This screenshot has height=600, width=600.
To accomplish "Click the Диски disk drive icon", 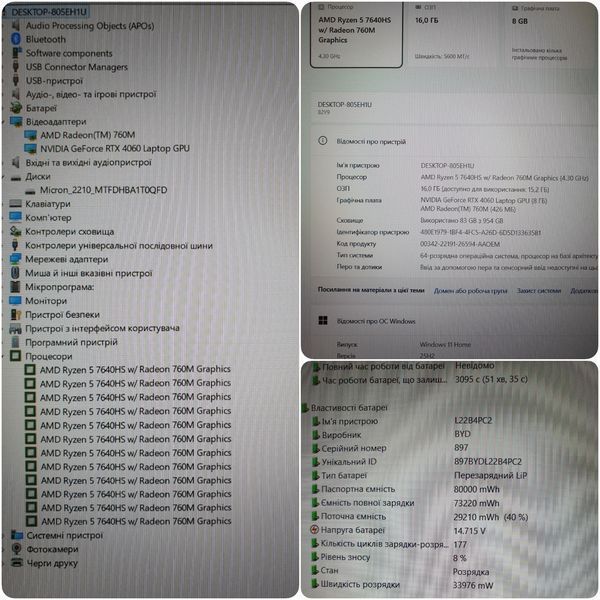I will pyautogui.click(x=16, y=177).
